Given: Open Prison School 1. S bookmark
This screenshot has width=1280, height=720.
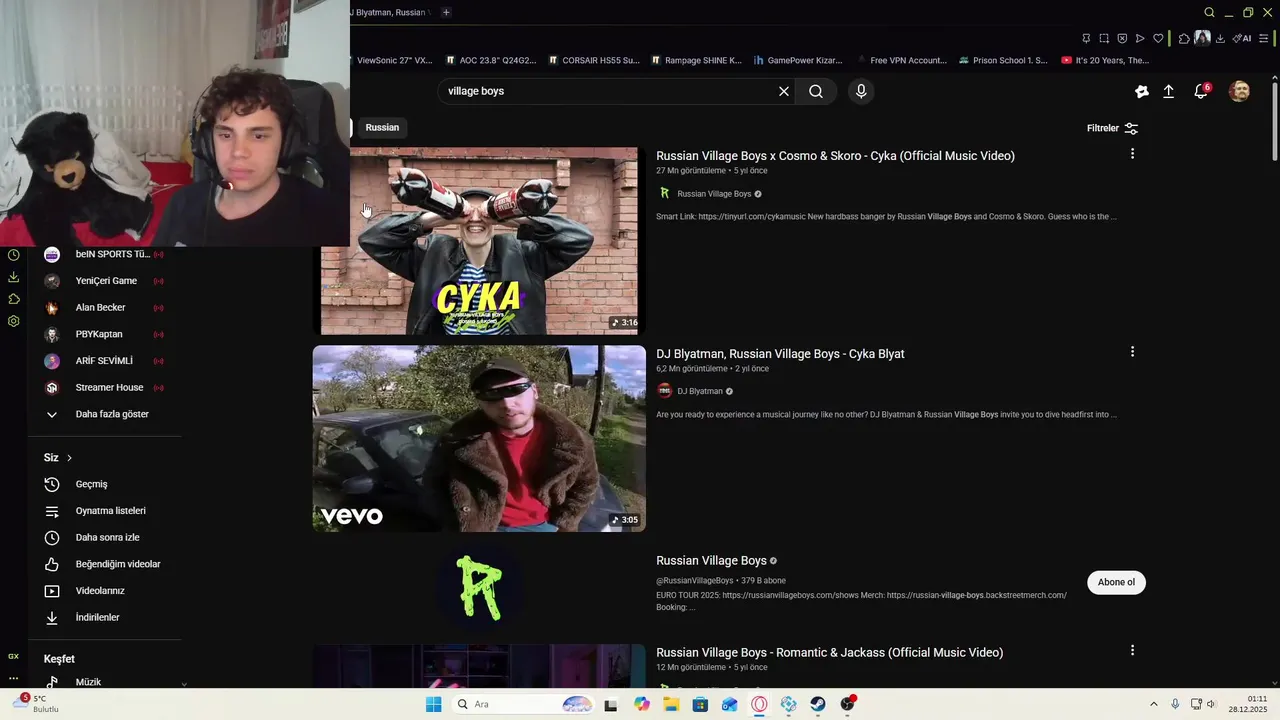Looking at the screenshot, I should click(x=1003, y=60).
